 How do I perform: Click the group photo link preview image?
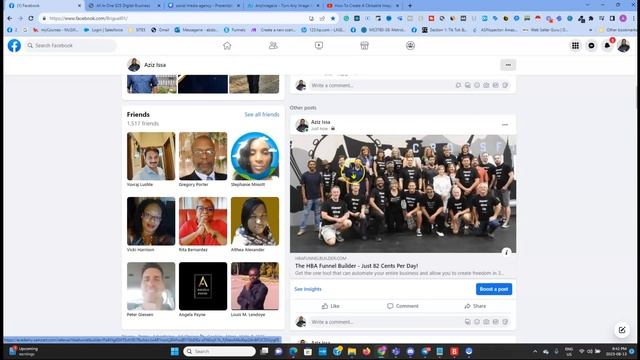tap(403, 194)
